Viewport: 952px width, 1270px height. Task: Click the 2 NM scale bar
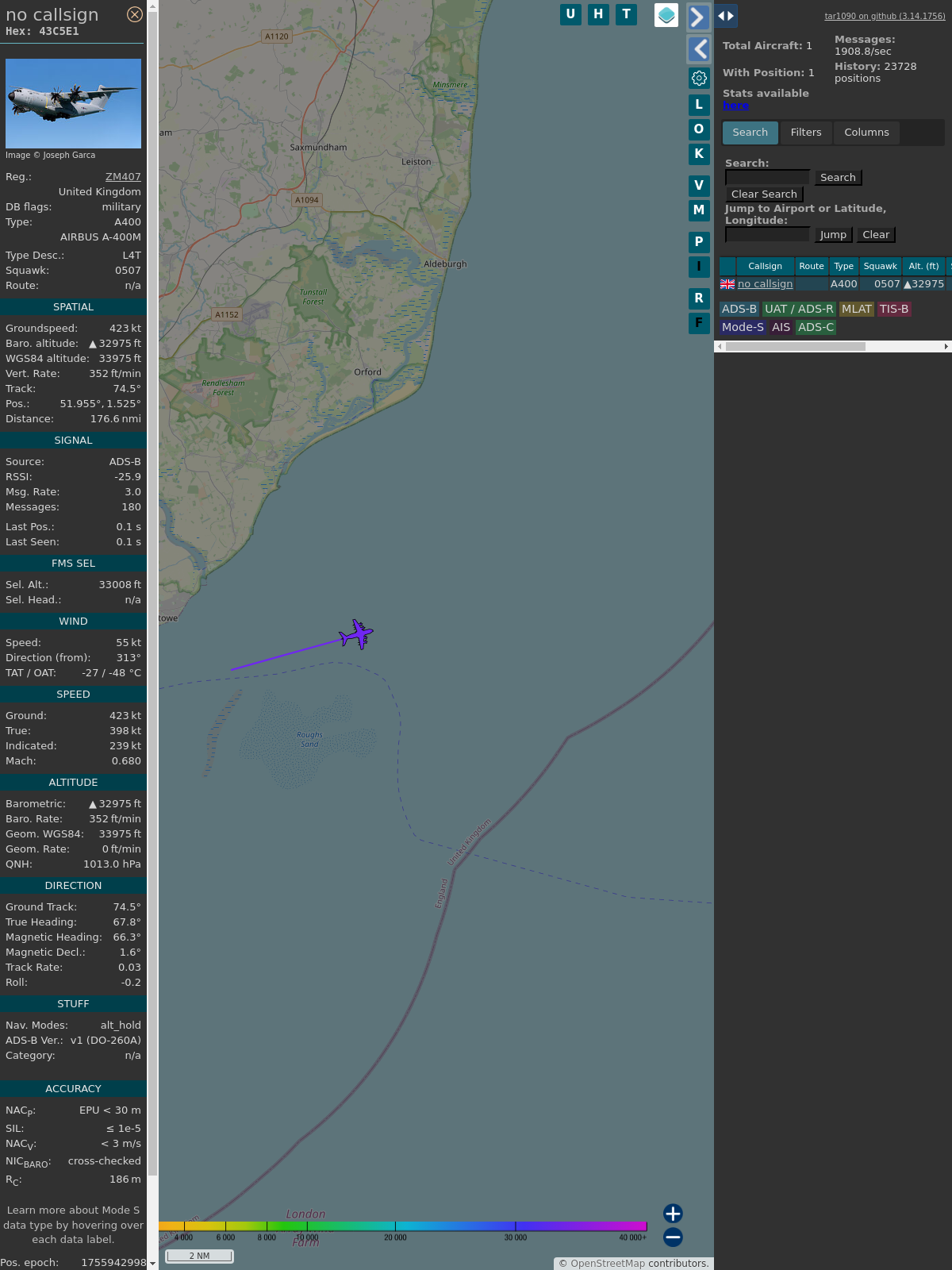199,1256
